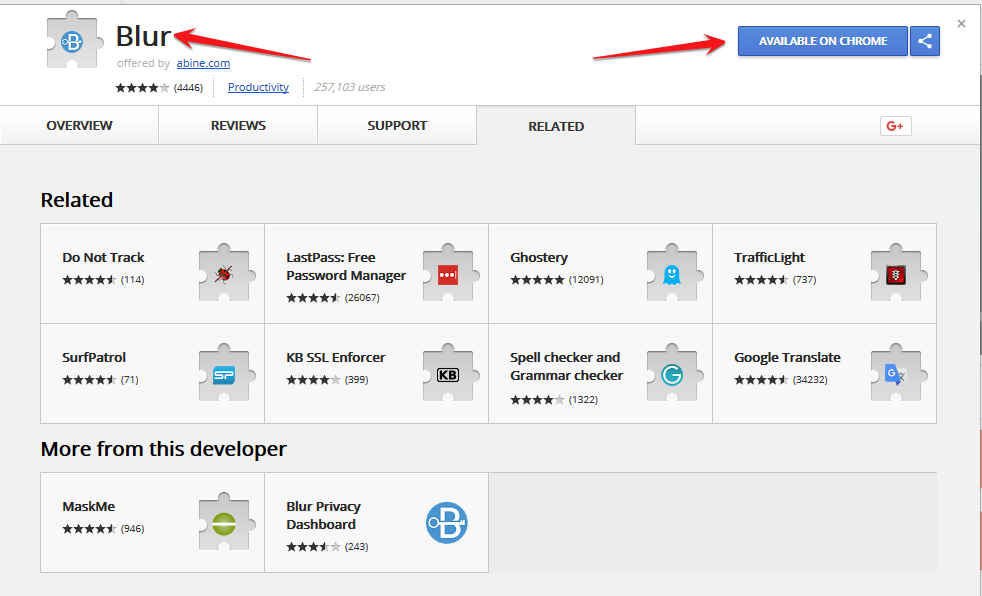This screenshot has height=596, width=982.
Task: Open the Blur Privacy Dashboard title
Action: [323, 515]
